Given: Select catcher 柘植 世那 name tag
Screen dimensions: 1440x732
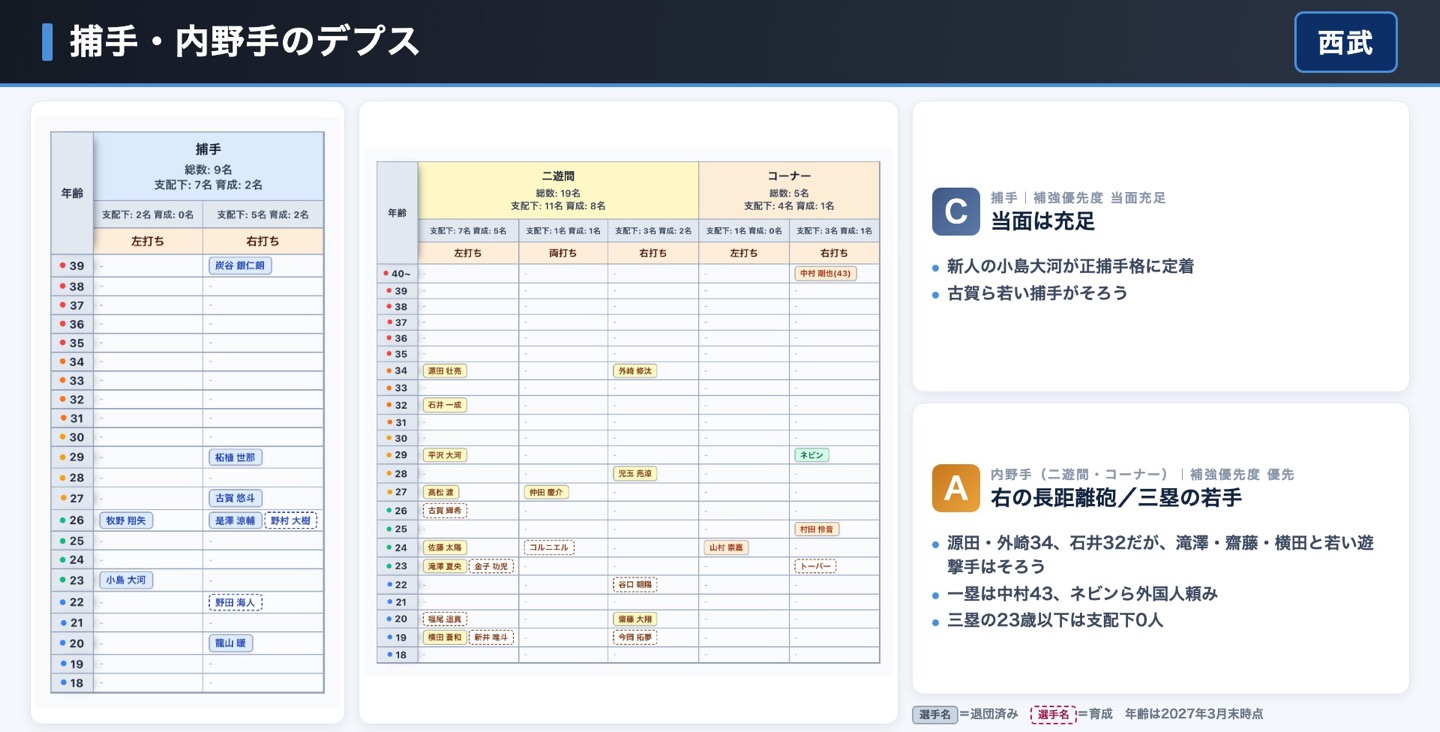Looking at the screenshot, I should click(235, 458).
